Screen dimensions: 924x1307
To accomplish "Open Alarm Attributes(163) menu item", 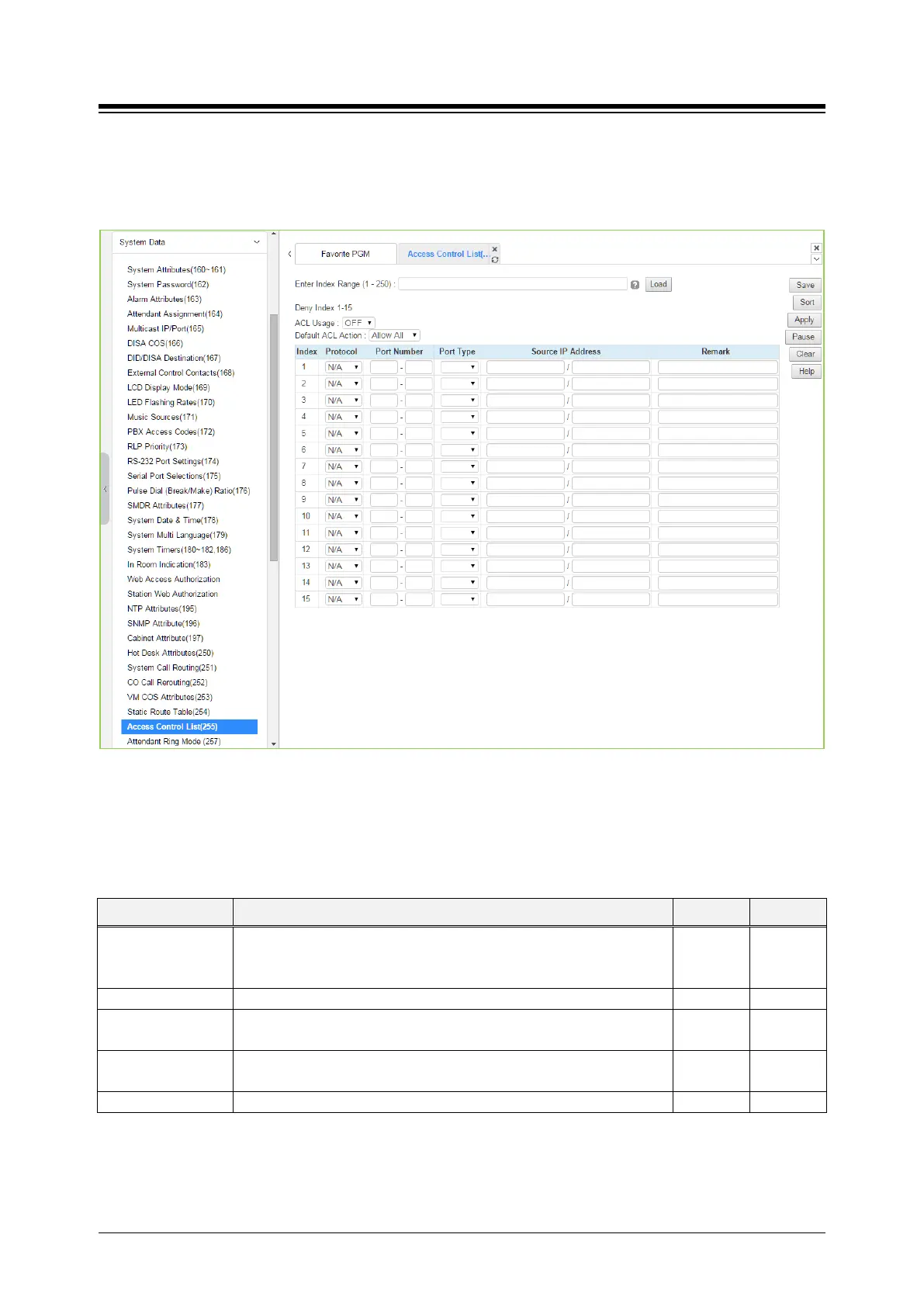I will pyautogui.click(x=164, y=299).
